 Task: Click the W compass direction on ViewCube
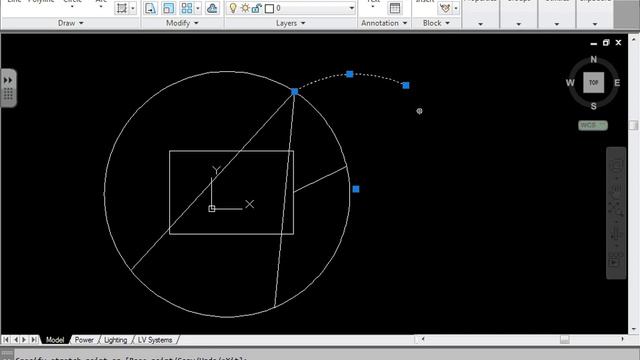[x=570, y=83]
